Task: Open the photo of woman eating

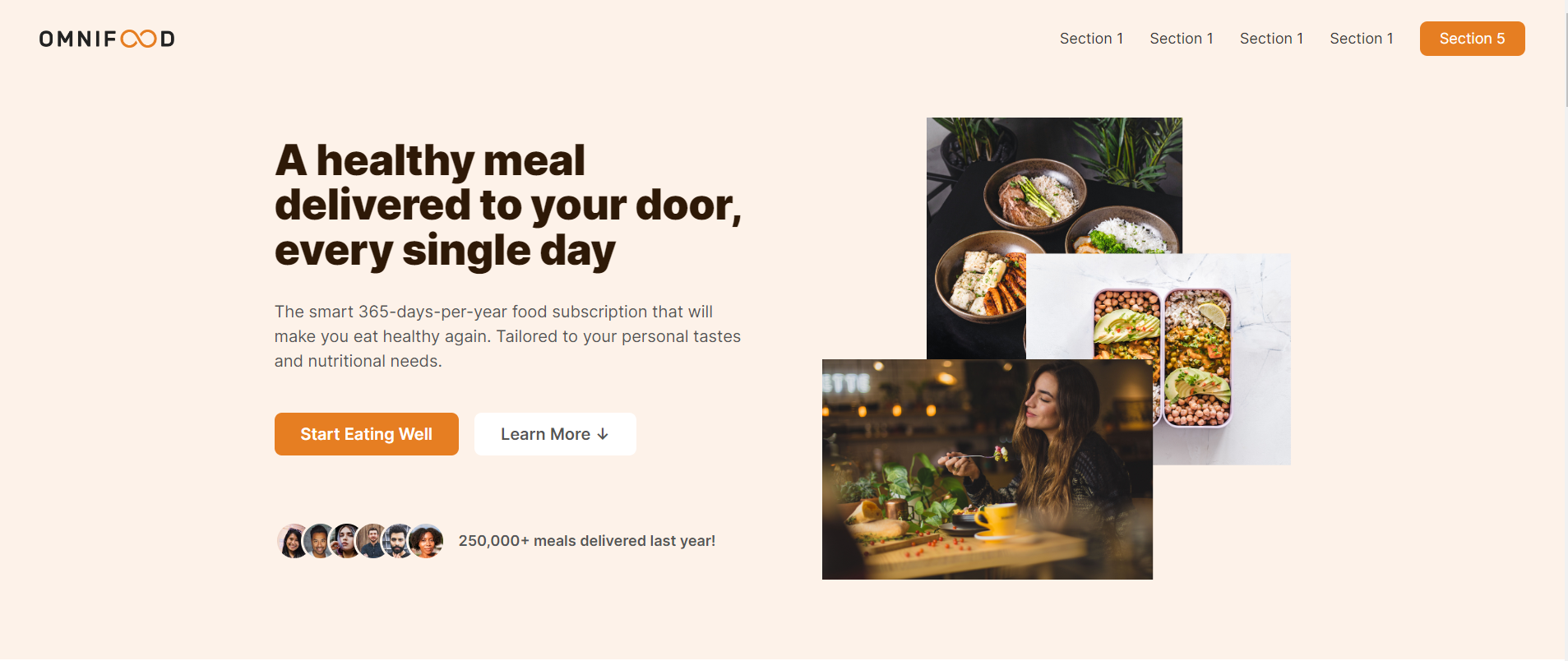Action: tap(988, 469)
